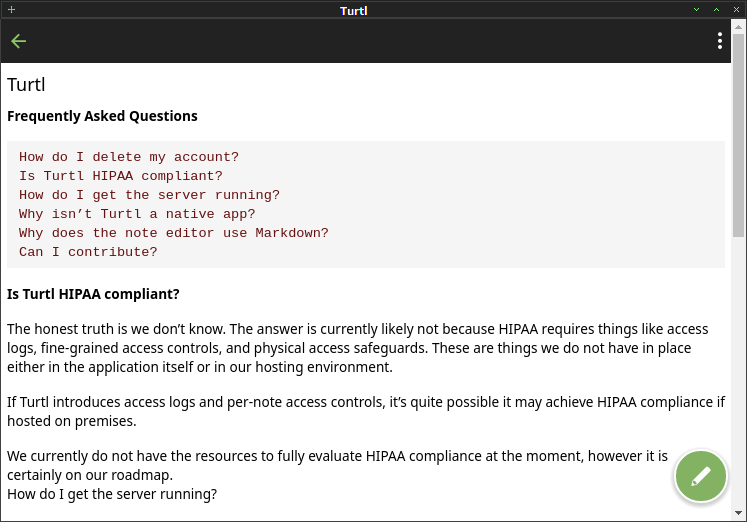Screen dimensions: 747x522
Task: Click paragraph starting 'If Turtl introduces access logs'
Action: tap(366, 412)
